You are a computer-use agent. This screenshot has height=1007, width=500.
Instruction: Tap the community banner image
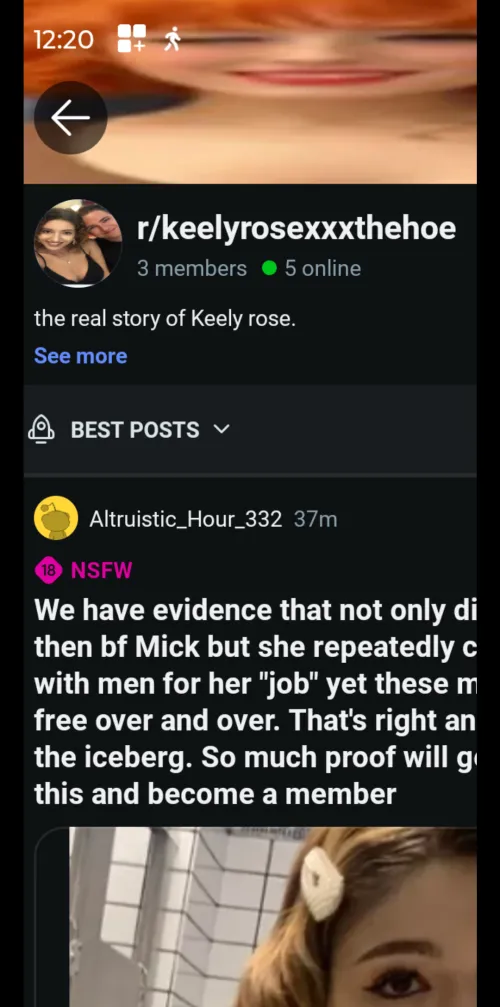[250, 92]
